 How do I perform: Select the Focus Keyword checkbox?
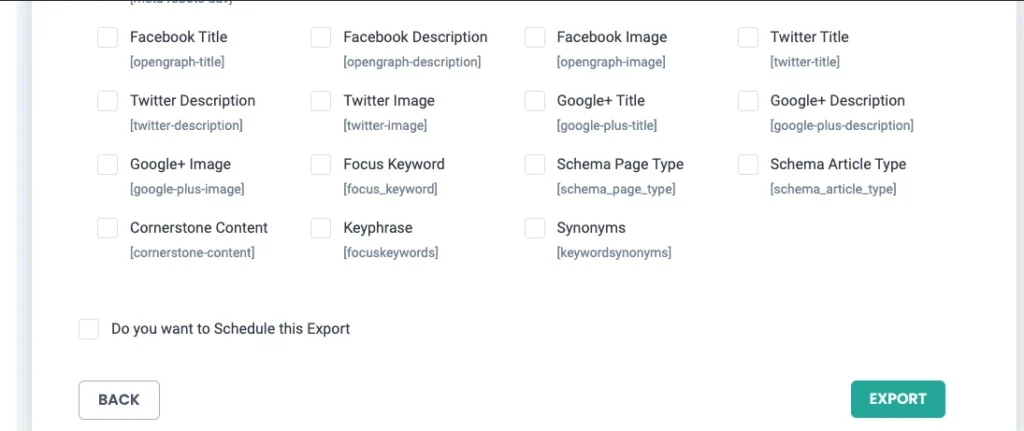(321, 165)
